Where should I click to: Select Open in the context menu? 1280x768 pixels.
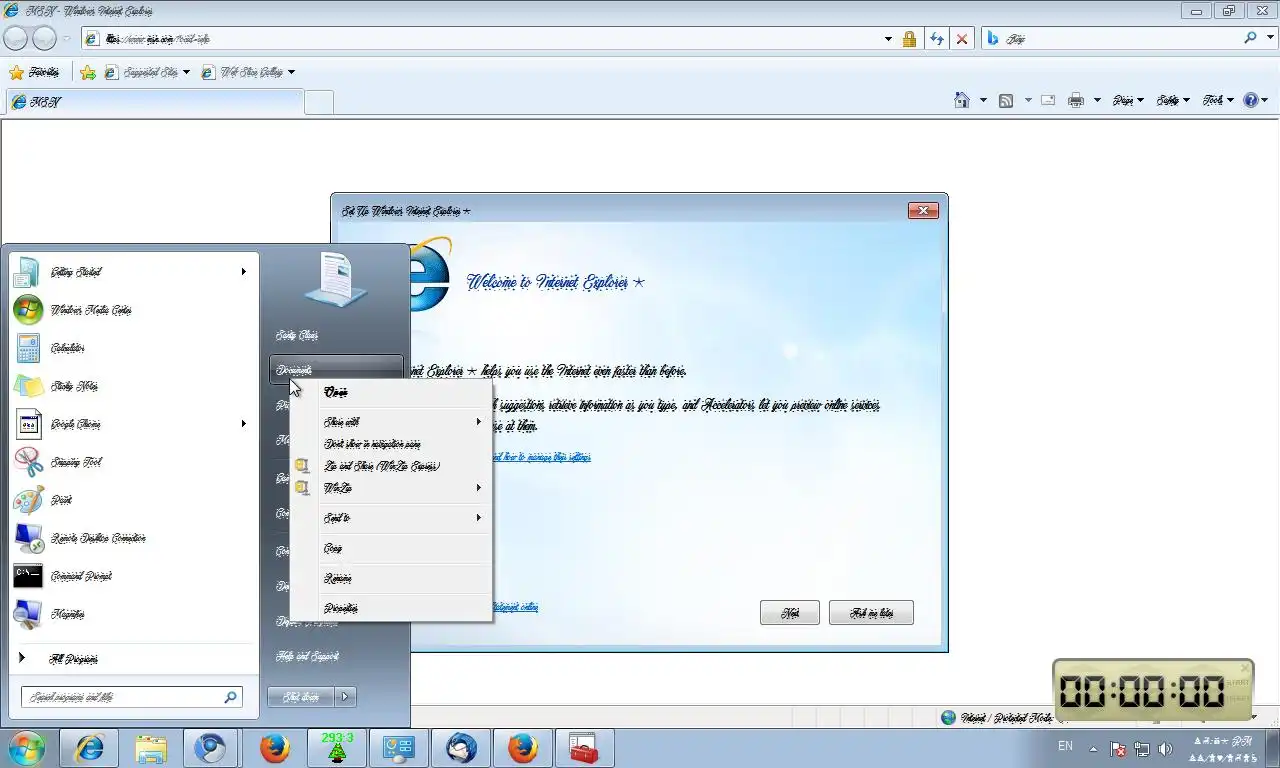click(x=391, y=392)
